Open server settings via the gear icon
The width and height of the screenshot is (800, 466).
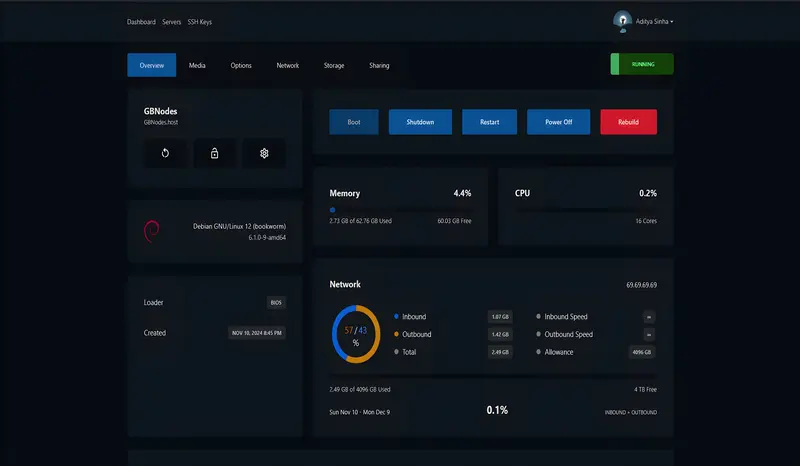point(264,153)
